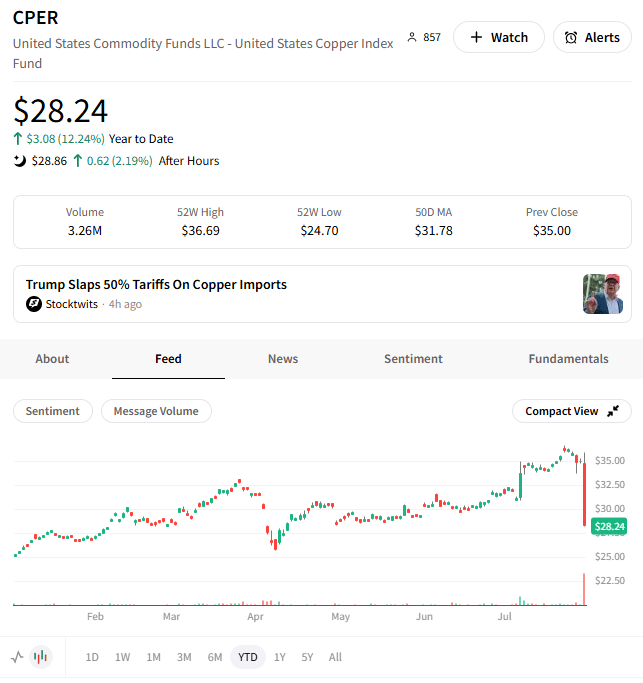This screenshot has height=683, width=643.
Task: Click the CPER ticker heading
Action: click(x=35, y=18)
